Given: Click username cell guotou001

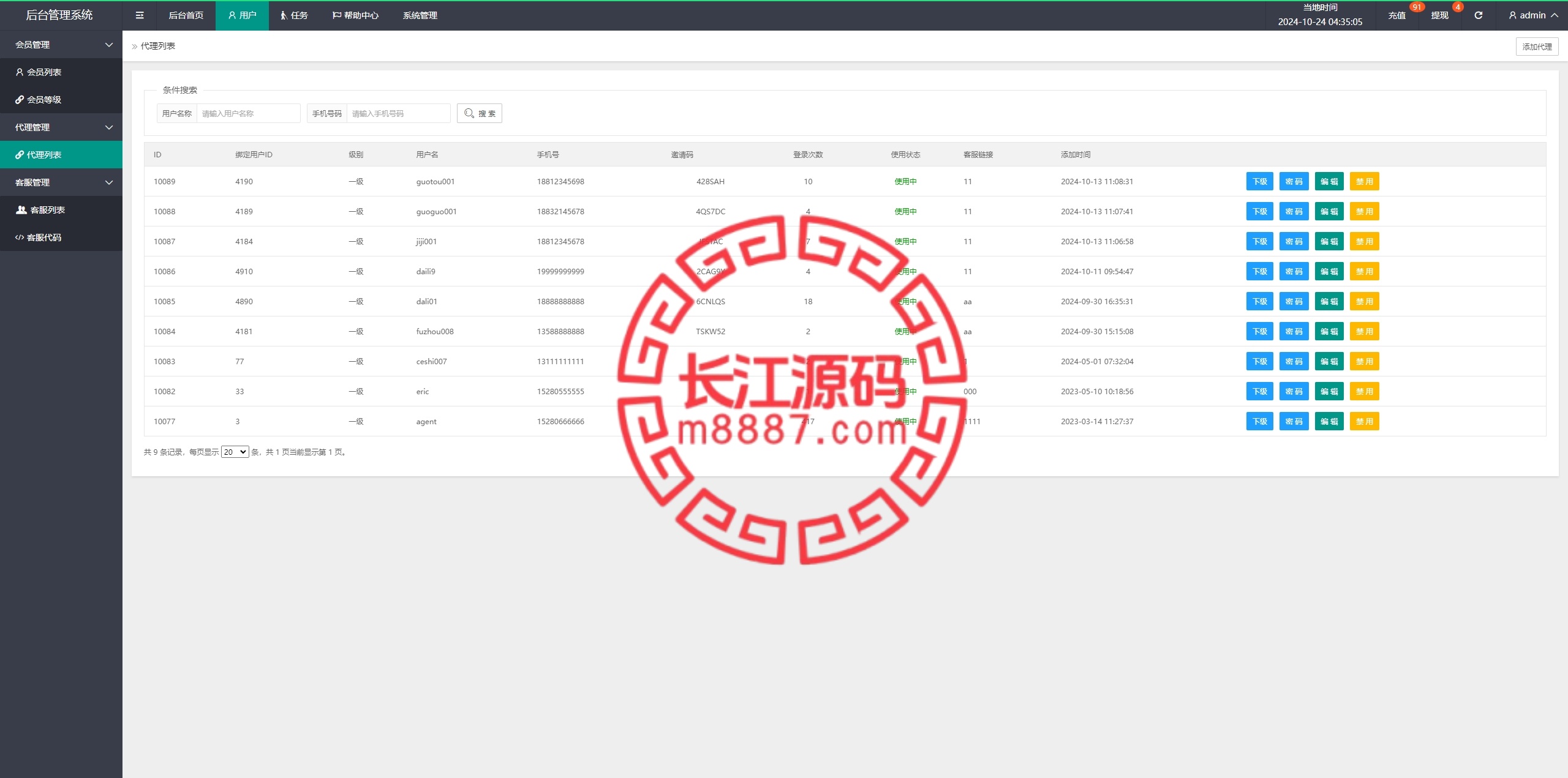Looking at the screenshot, I should (435, 182).
